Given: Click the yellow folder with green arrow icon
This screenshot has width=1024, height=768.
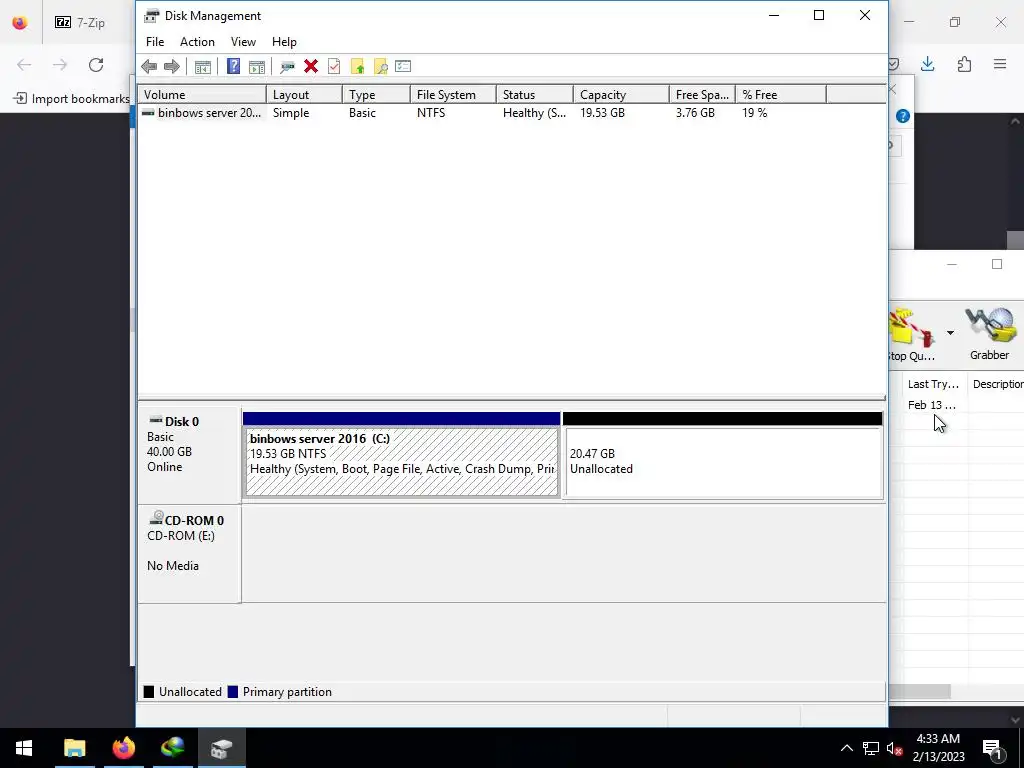Looking at the screenshot, I should (x=357, y=67).
